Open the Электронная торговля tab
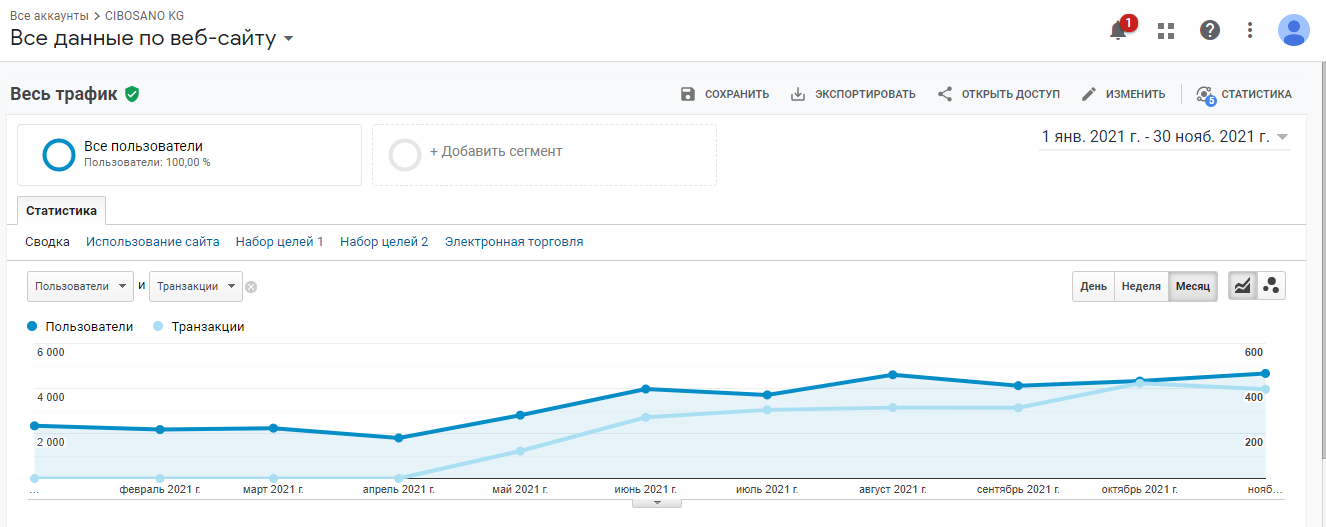 tap(514, 242)
